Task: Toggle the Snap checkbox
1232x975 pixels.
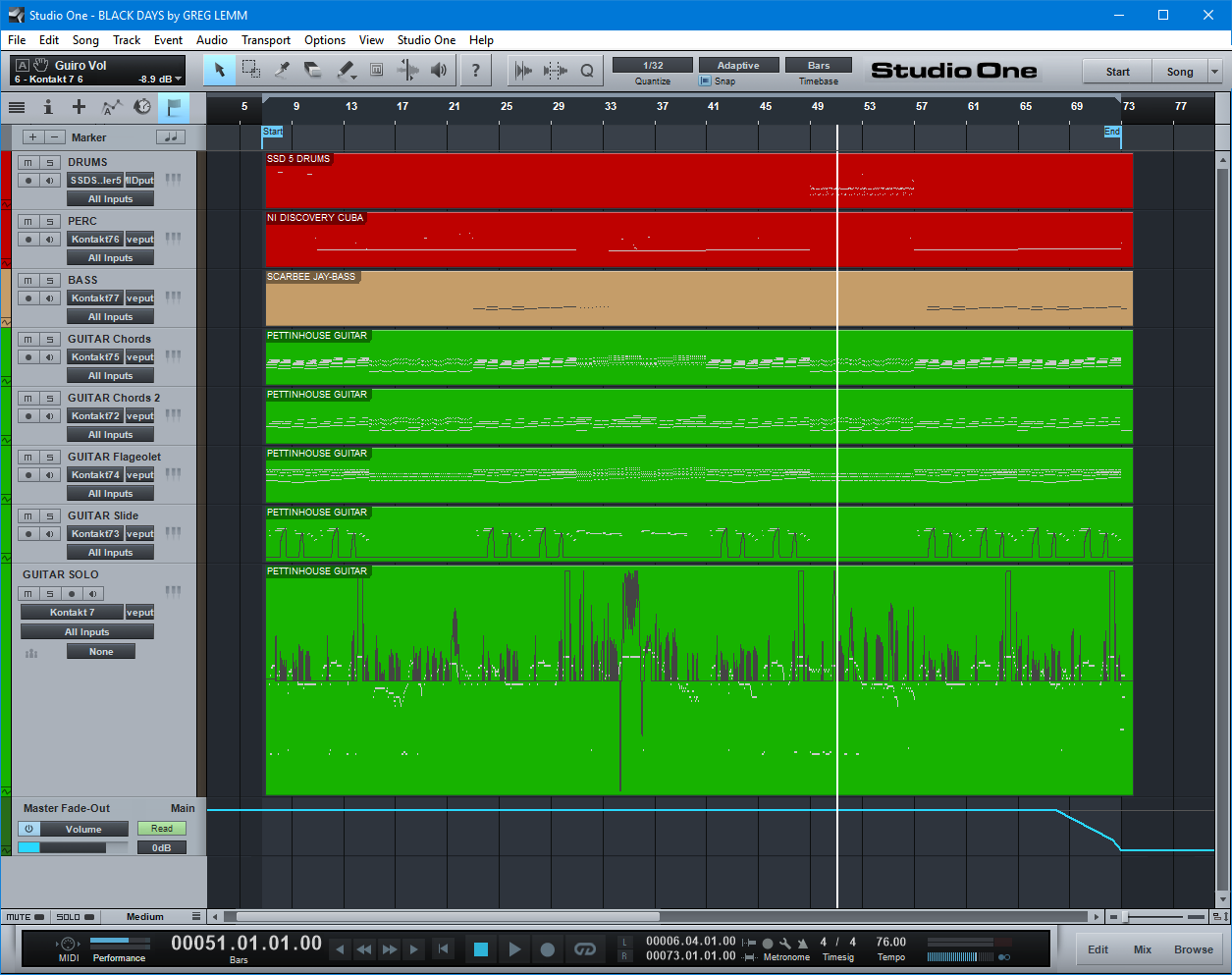Action: (x=705, y=81)
